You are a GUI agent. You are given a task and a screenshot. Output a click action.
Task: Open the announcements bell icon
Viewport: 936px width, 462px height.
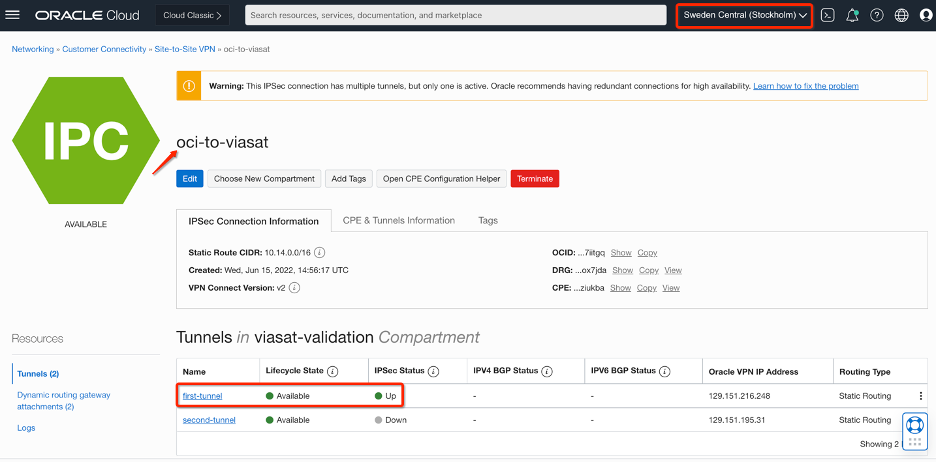852,16
